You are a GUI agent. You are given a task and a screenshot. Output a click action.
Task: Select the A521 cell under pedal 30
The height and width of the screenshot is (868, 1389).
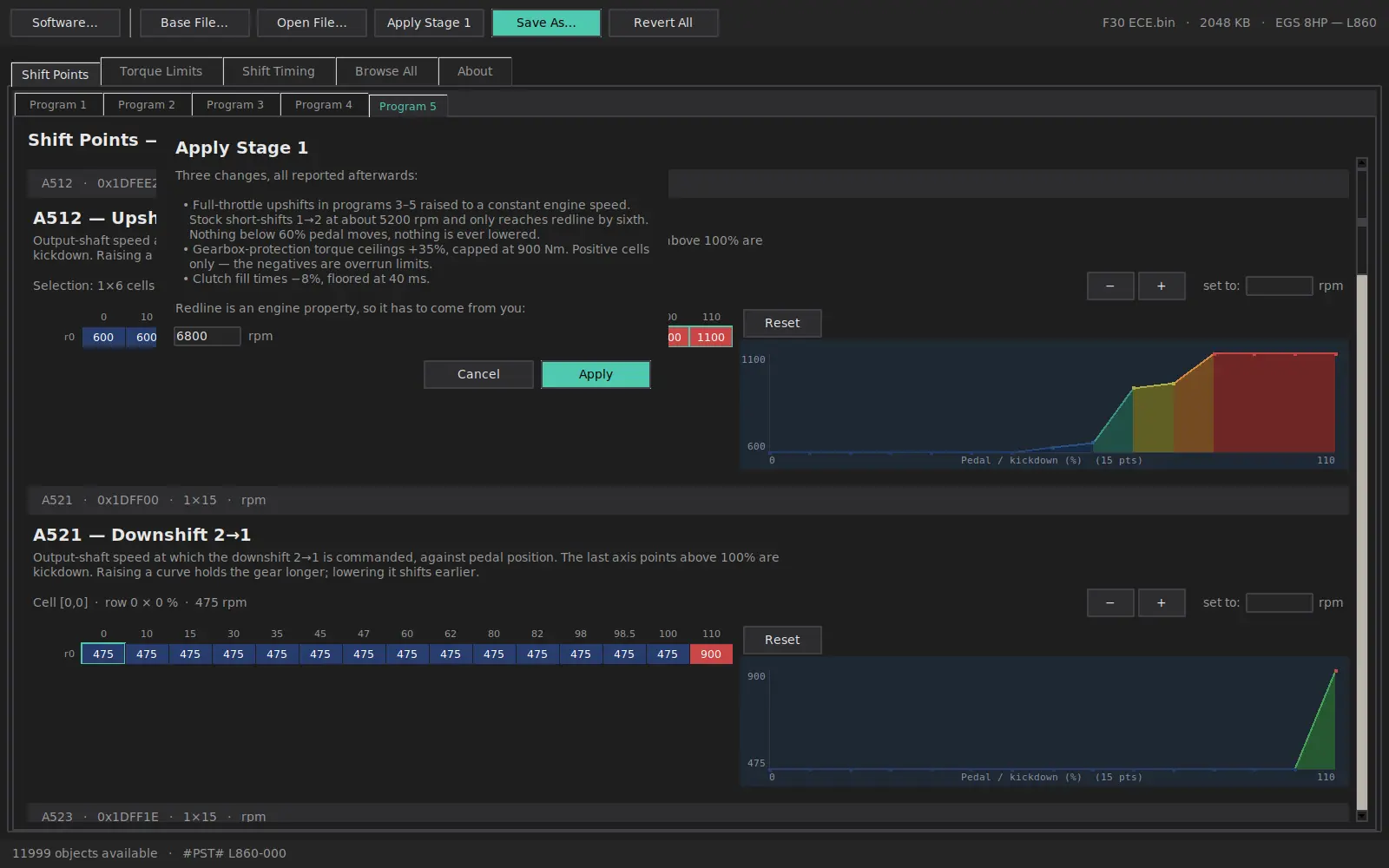point(234,654)
